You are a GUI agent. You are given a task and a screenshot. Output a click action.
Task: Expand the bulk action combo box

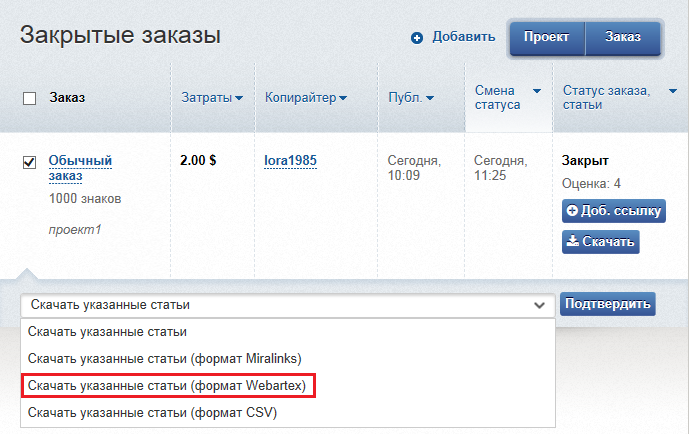click(x=287, y=305)
